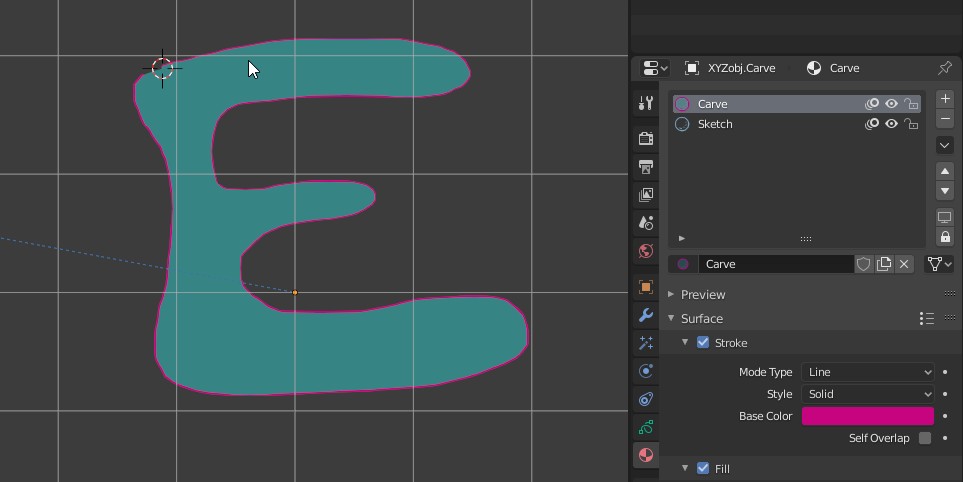Viewport: 963px width, 482px height.
Task: Remove the selected material slot
Action: tap(945, 119)
